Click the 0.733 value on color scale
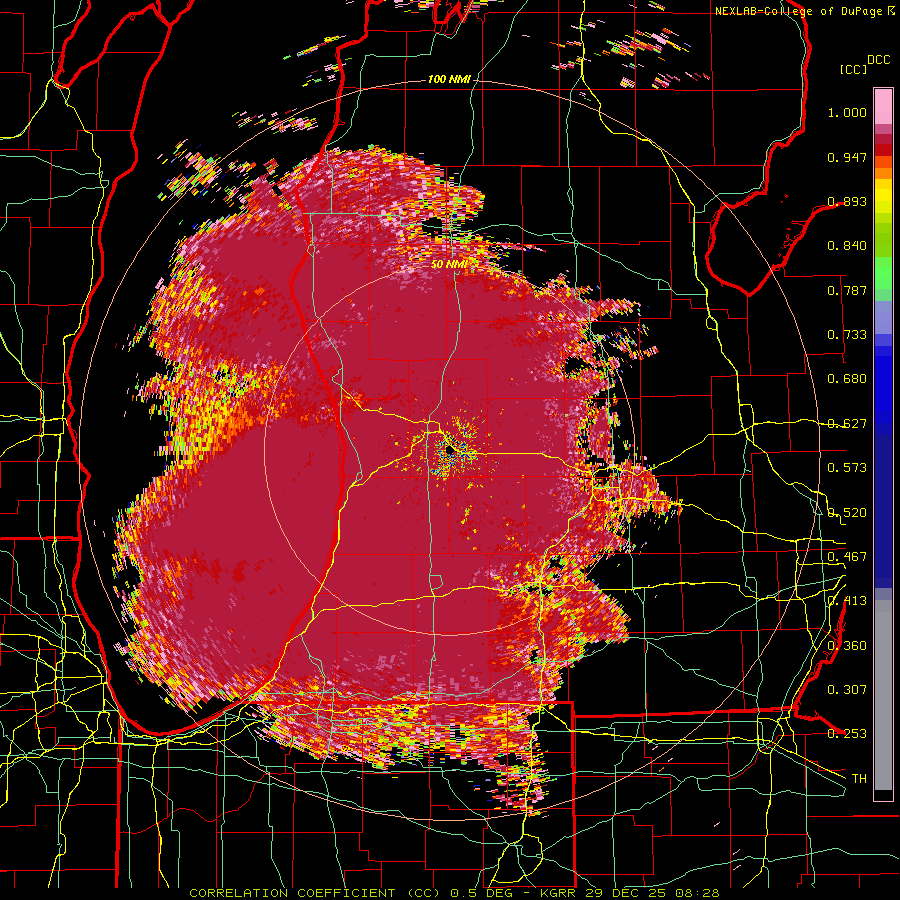Screen dimensions: 900x900 click(847, 335)
